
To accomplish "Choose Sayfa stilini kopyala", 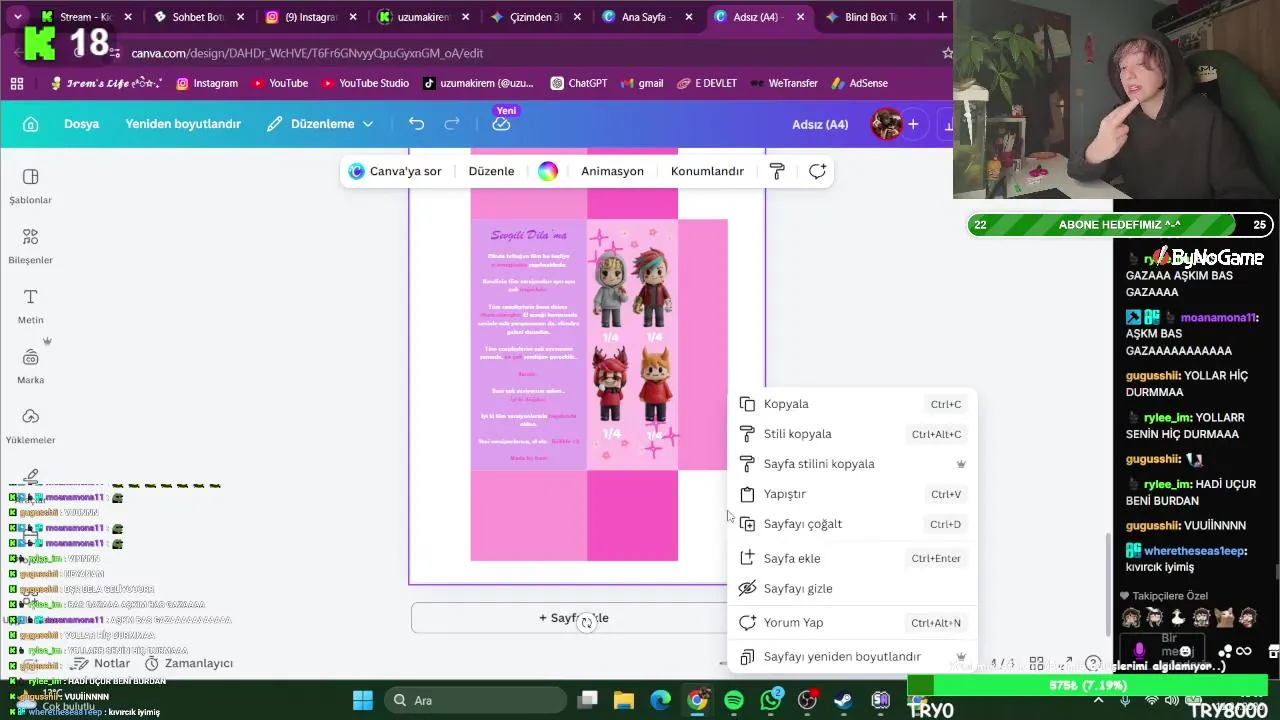I will [x=850, y=464].
